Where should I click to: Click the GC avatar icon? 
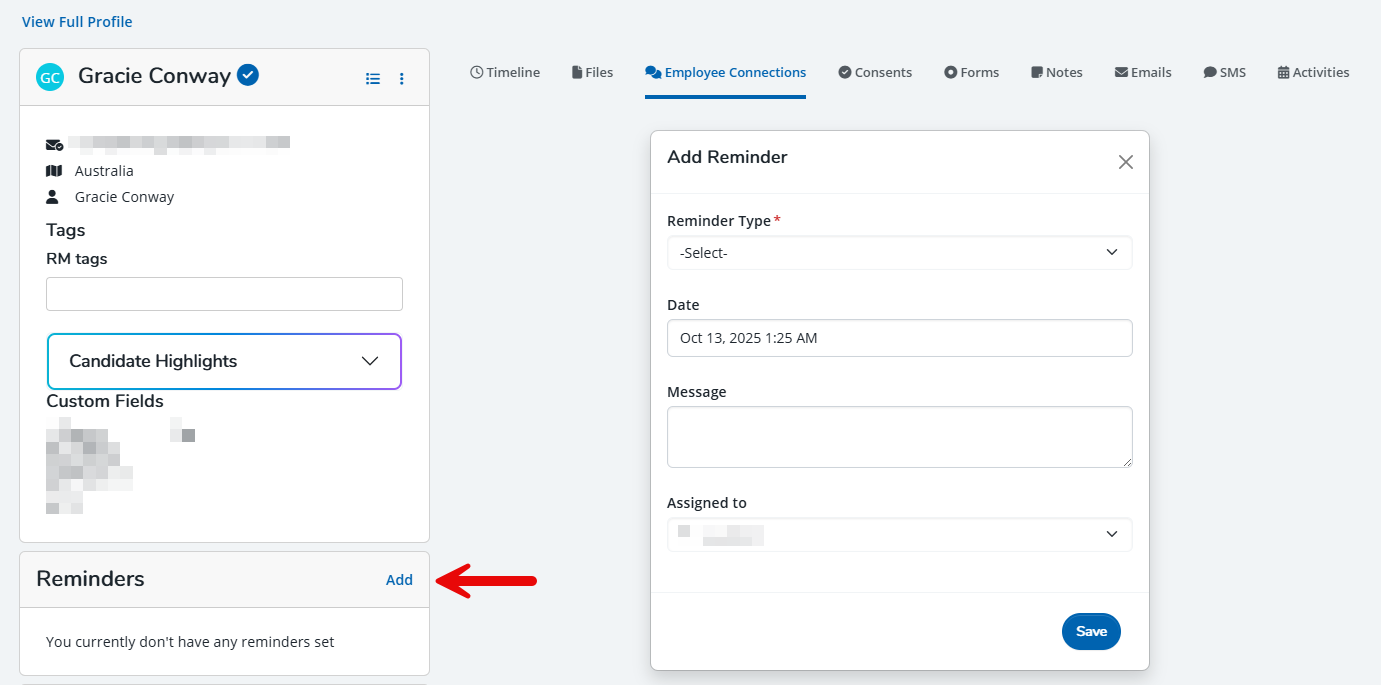[x=50, y=77]
